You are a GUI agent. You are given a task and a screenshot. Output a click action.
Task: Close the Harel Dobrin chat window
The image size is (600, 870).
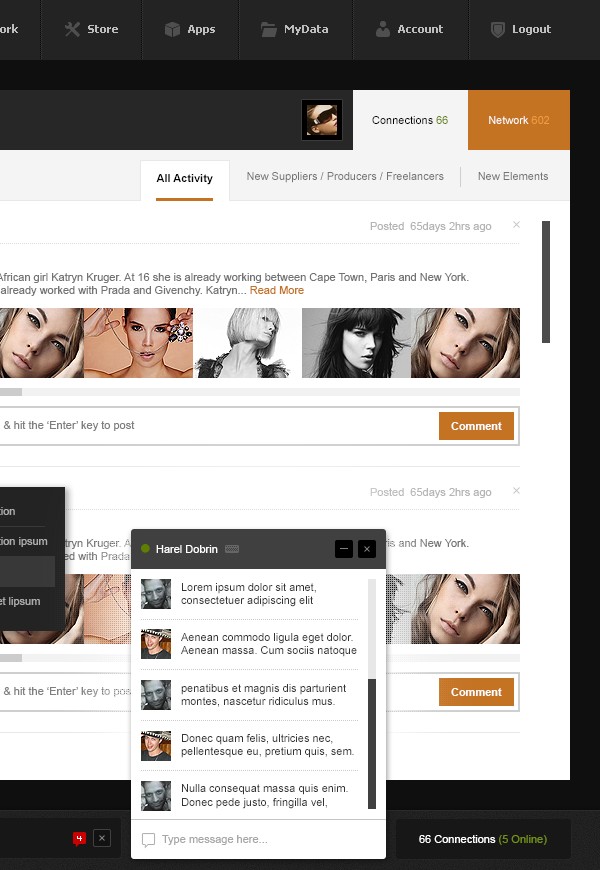pyautogui.click(x=367, y=549)
